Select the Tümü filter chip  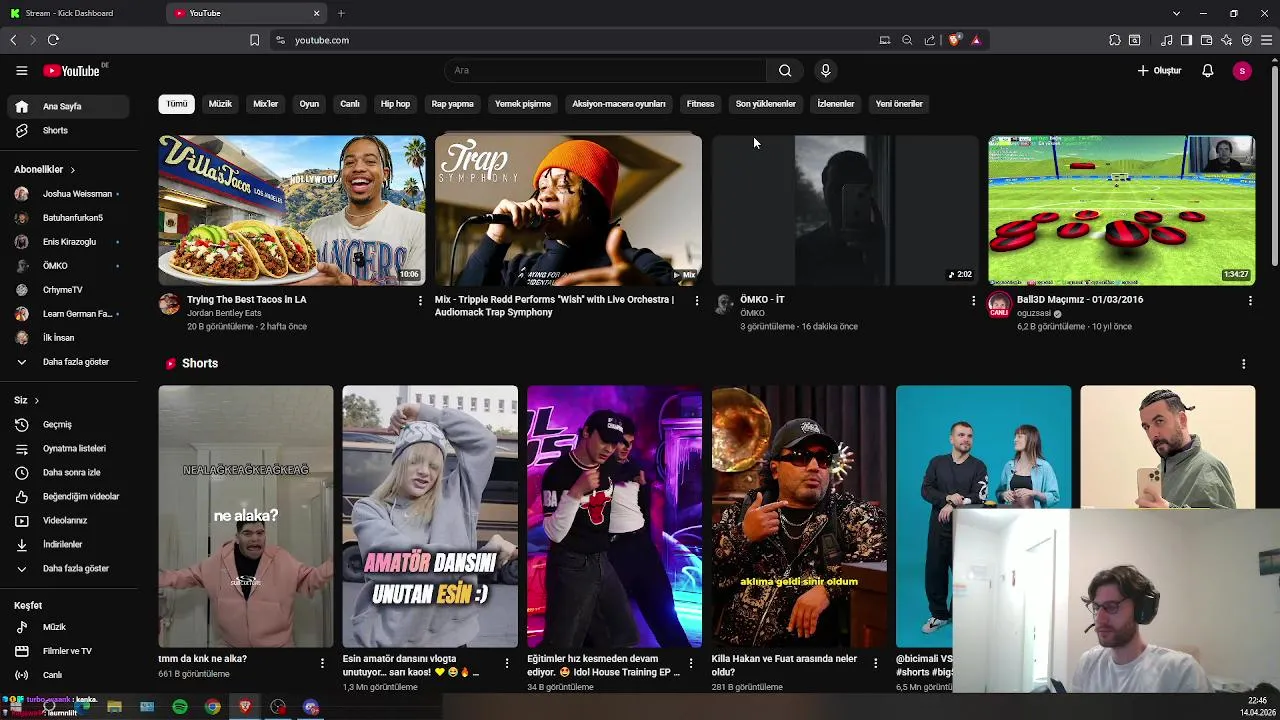pyautogui.click(x=176, y=104)
